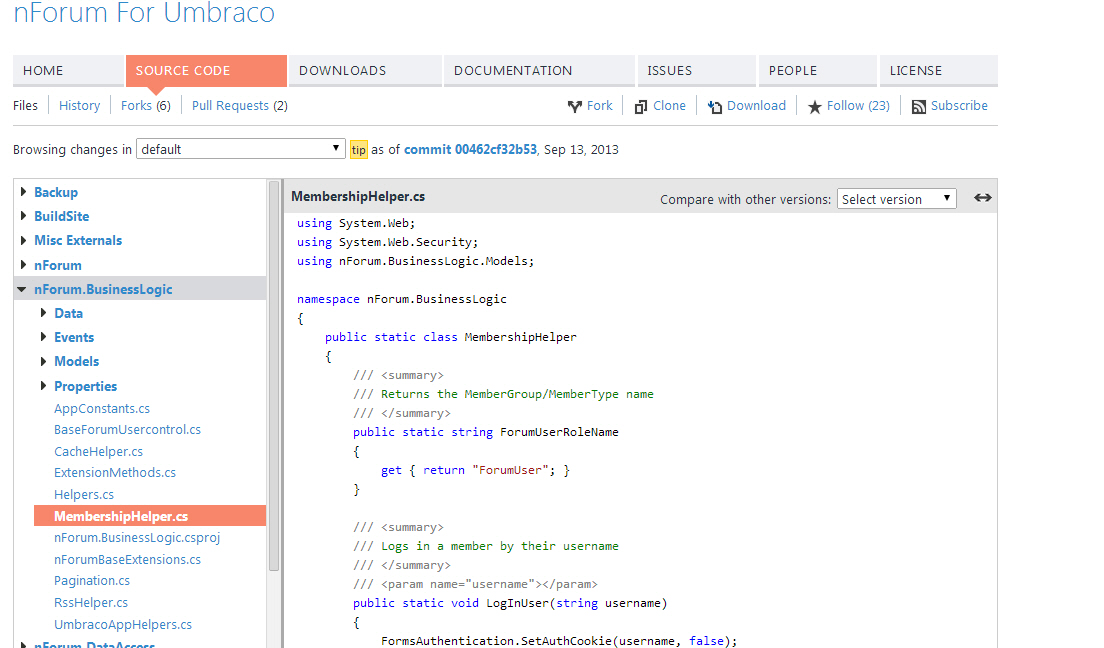Viewport: 1104px width, 648px height.
Task: Go to the HOME tab
Action: pos(68,70)
